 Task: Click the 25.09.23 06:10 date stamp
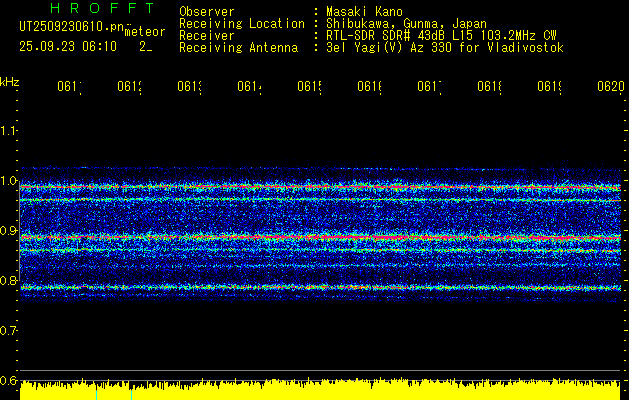pyautogui.click(x=68, y=46)
